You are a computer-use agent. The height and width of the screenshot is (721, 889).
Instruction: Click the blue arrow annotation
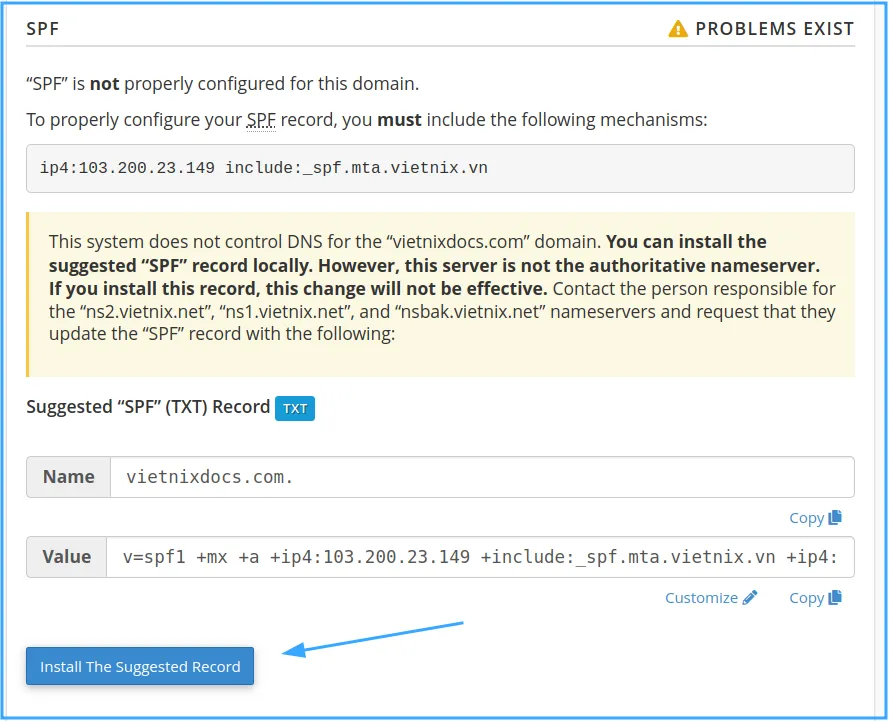click(x=373, y=638)
